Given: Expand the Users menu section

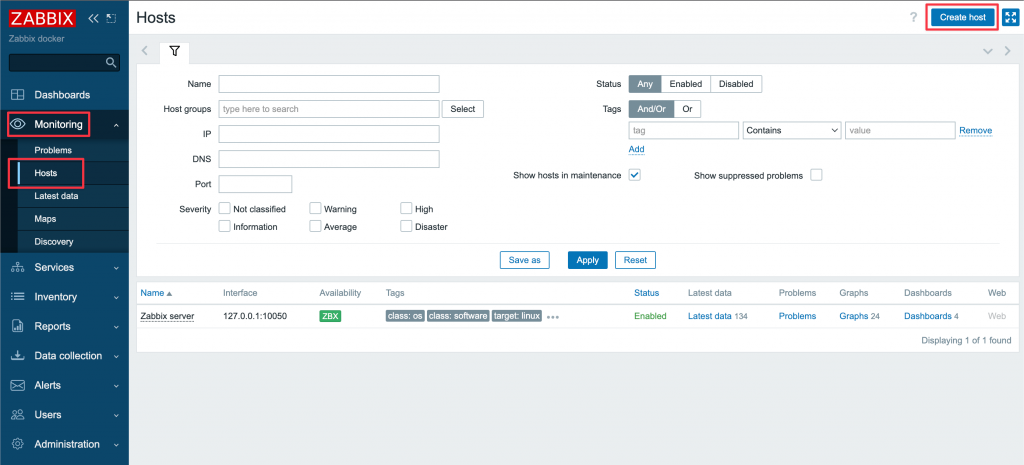Looking at the screenshot, I should point(116,415).
